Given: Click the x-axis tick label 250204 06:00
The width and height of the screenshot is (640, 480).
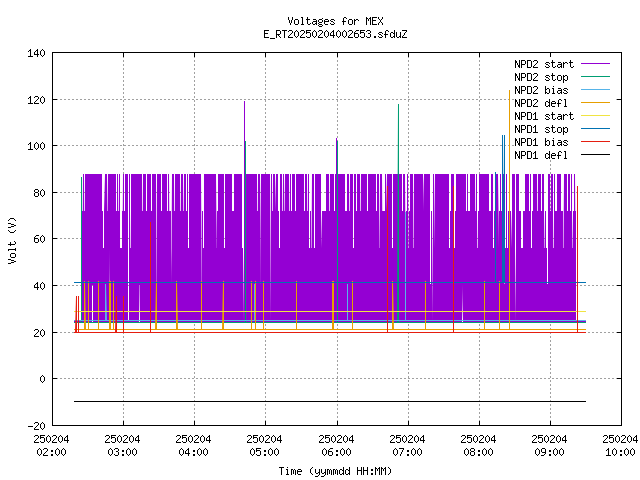Looking at the screenshot, I should coord(336,446).
